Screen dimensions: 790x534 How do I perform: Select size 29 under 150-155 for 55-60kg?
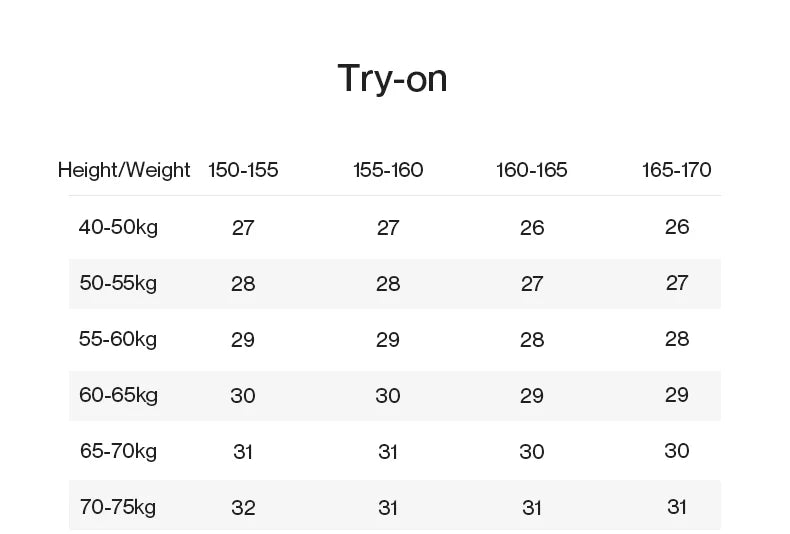click(x=243, y=340)
